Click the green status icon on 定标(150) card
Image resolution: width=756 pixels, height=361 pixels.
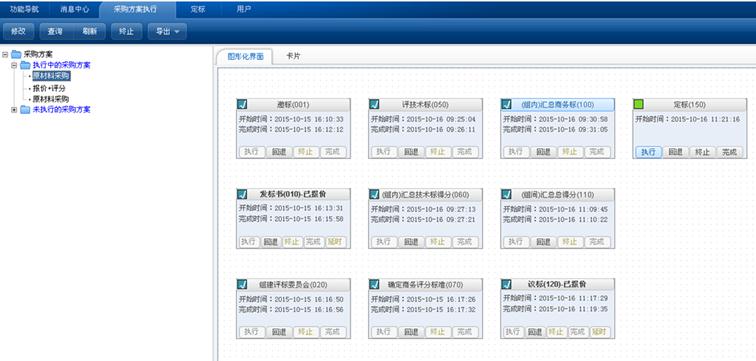point(639,105)
